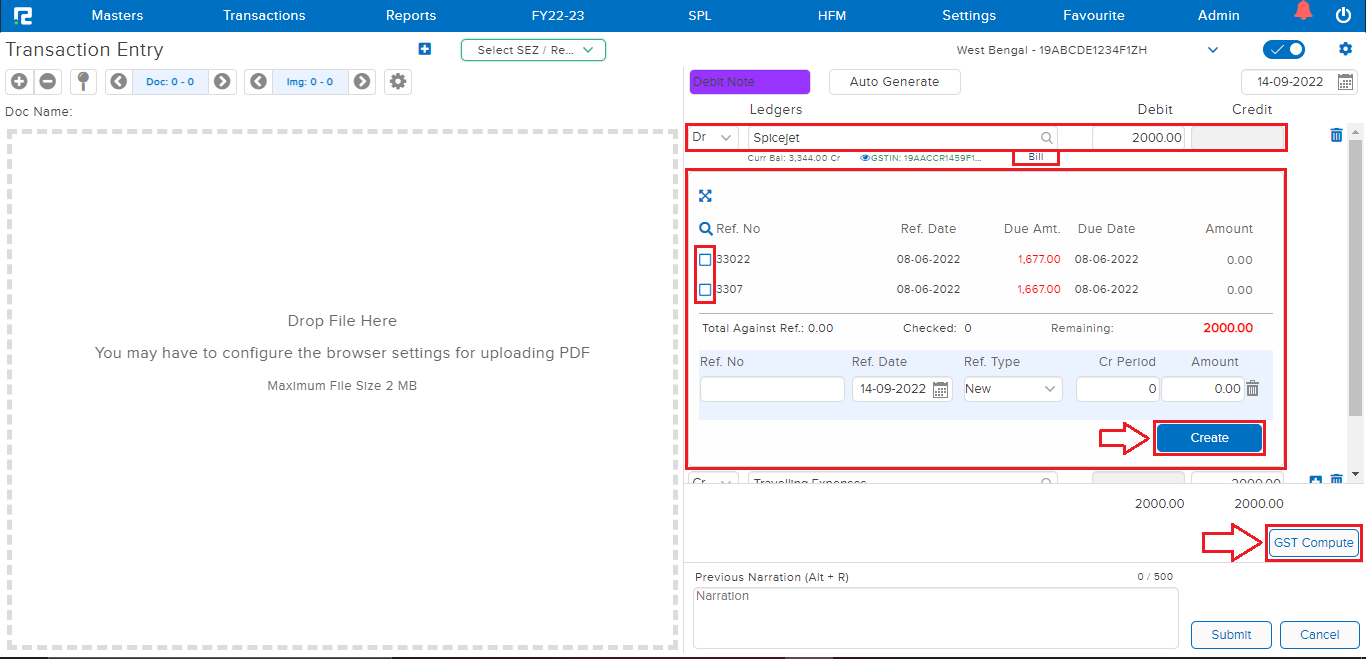
Task: Change the Dr type dropdown
Action: click(713, 138)
